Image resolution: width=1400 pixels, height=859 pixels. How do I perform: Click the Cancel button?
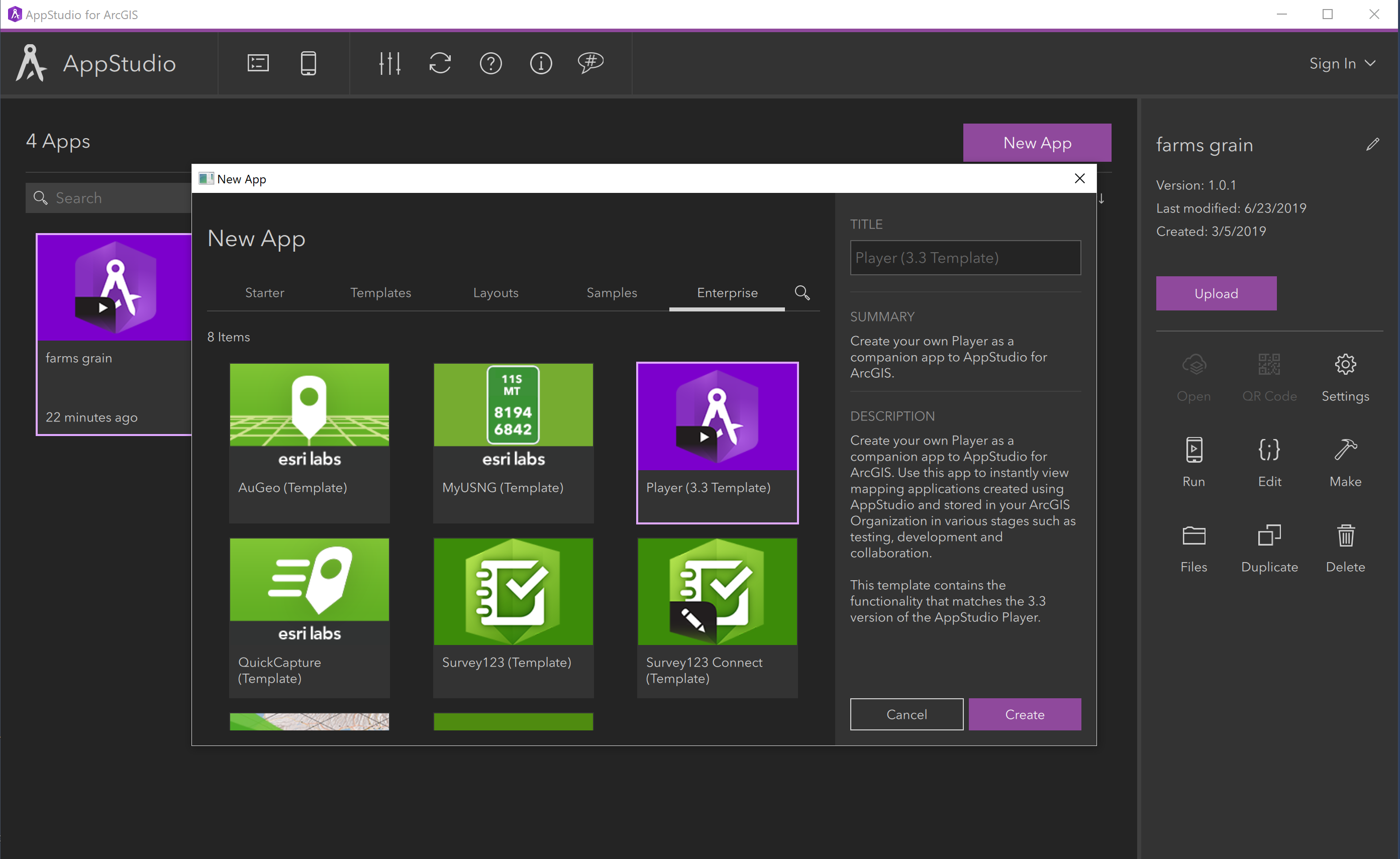[x=906, y=714]
